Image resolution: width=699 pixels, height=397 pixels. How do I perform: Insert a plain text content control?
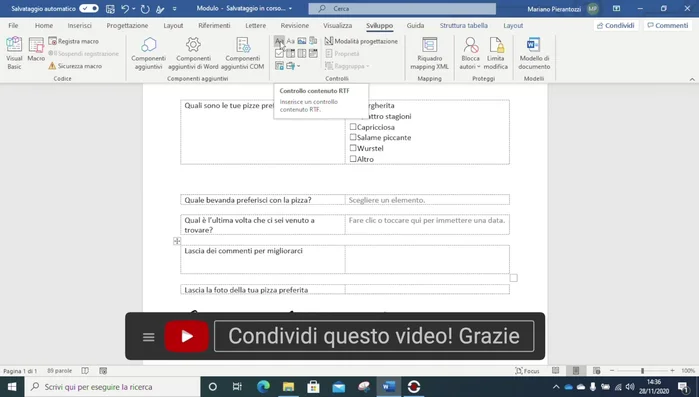point(291,41)
